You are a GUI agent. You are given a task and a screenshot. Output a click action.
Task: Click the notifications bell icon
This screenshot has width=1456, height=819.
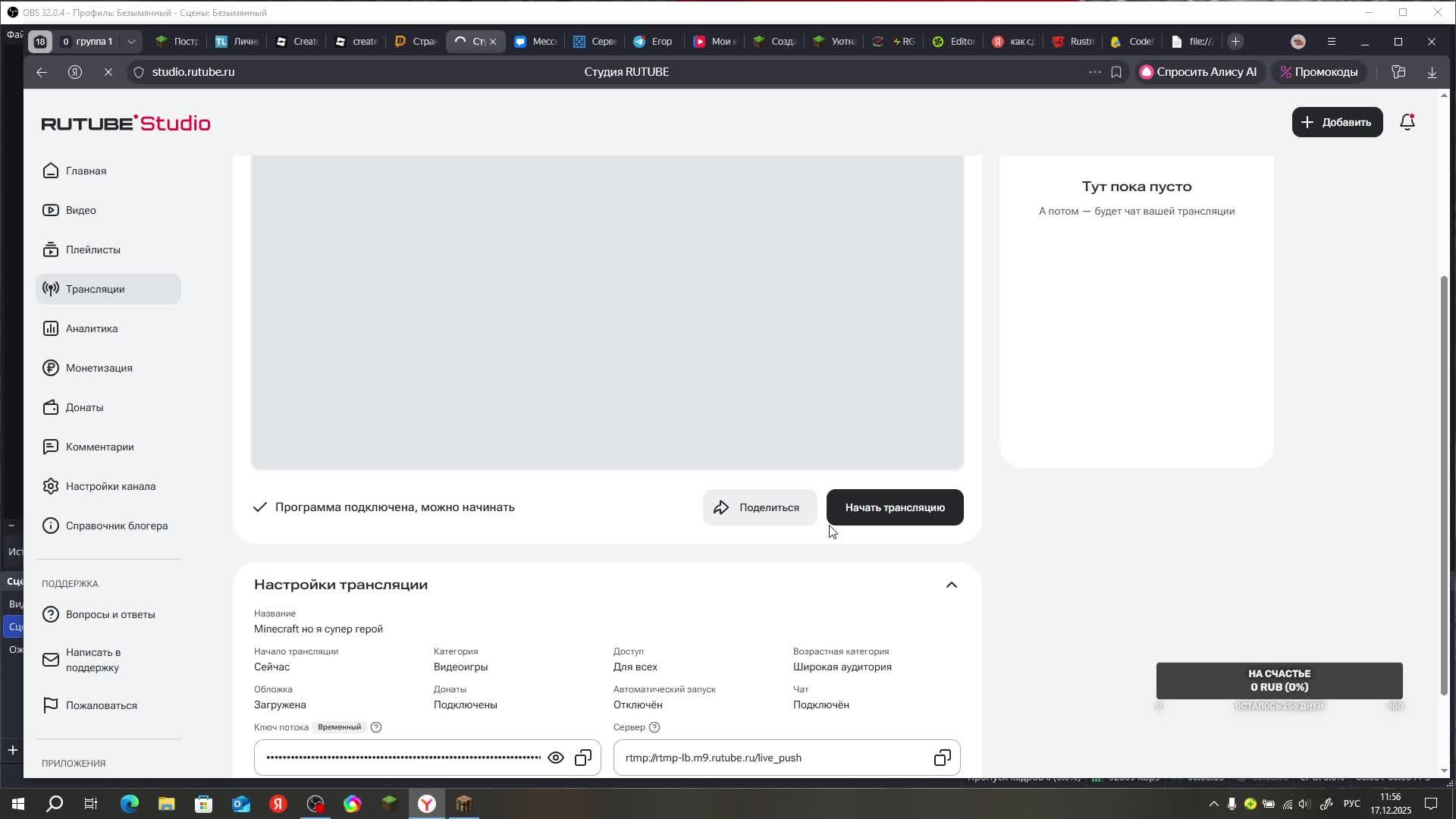pos(1407,122)
